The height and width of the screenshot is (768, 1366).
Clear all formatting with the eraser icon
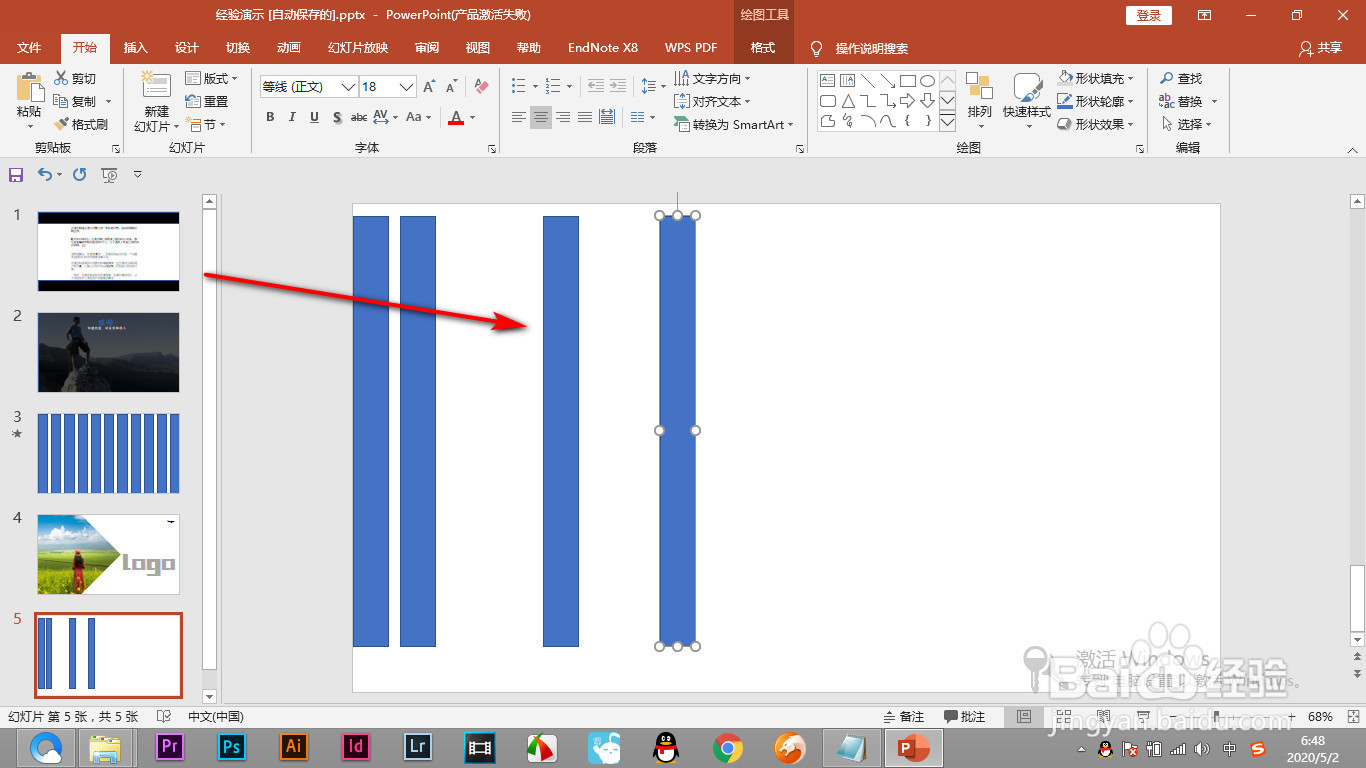tap(482, 87)
